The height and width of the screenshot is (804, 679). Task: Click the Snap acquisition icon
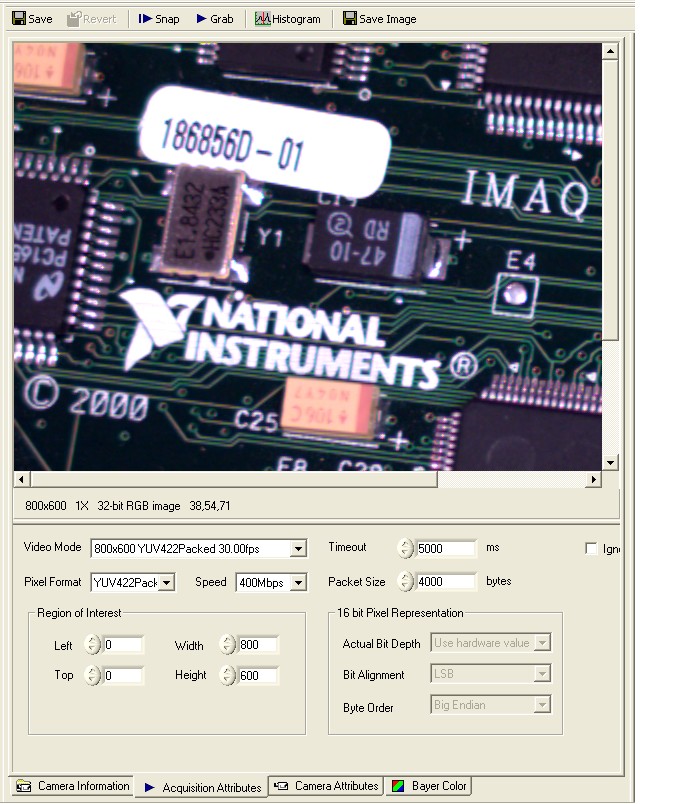click(145, 19)
